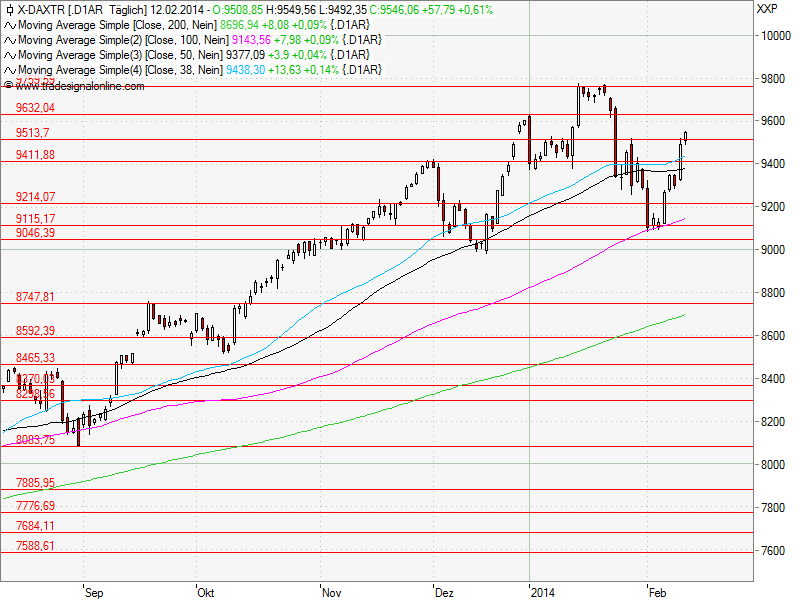Select the Feb label on the time axis
800x600 pixels.
point(657,592)
